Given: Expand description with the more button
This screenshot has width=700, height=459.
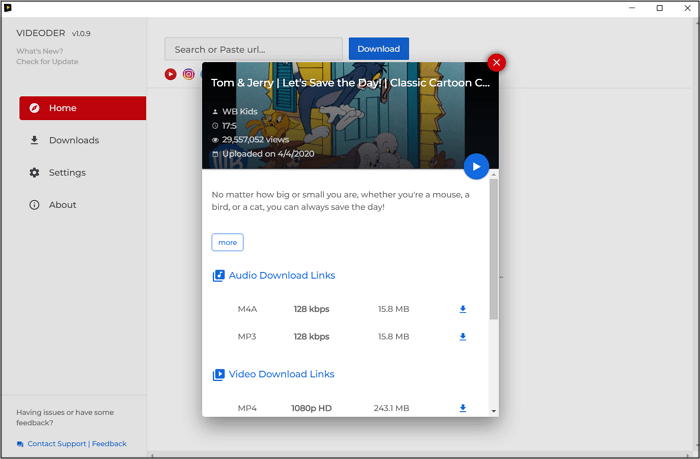Looking at the screenshot, I should coord(228,242).
